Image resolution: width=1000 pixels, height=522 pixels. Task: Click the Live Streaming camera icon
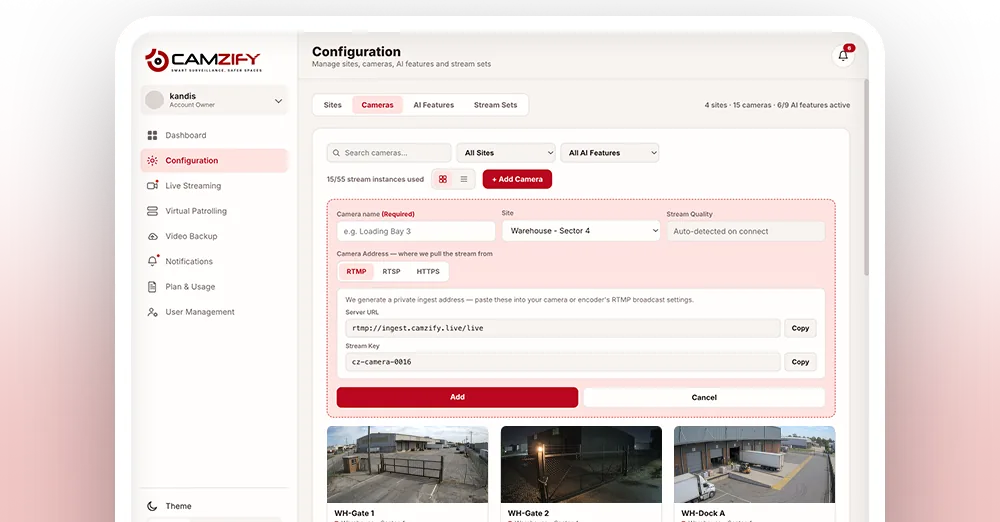click(152, 186)
